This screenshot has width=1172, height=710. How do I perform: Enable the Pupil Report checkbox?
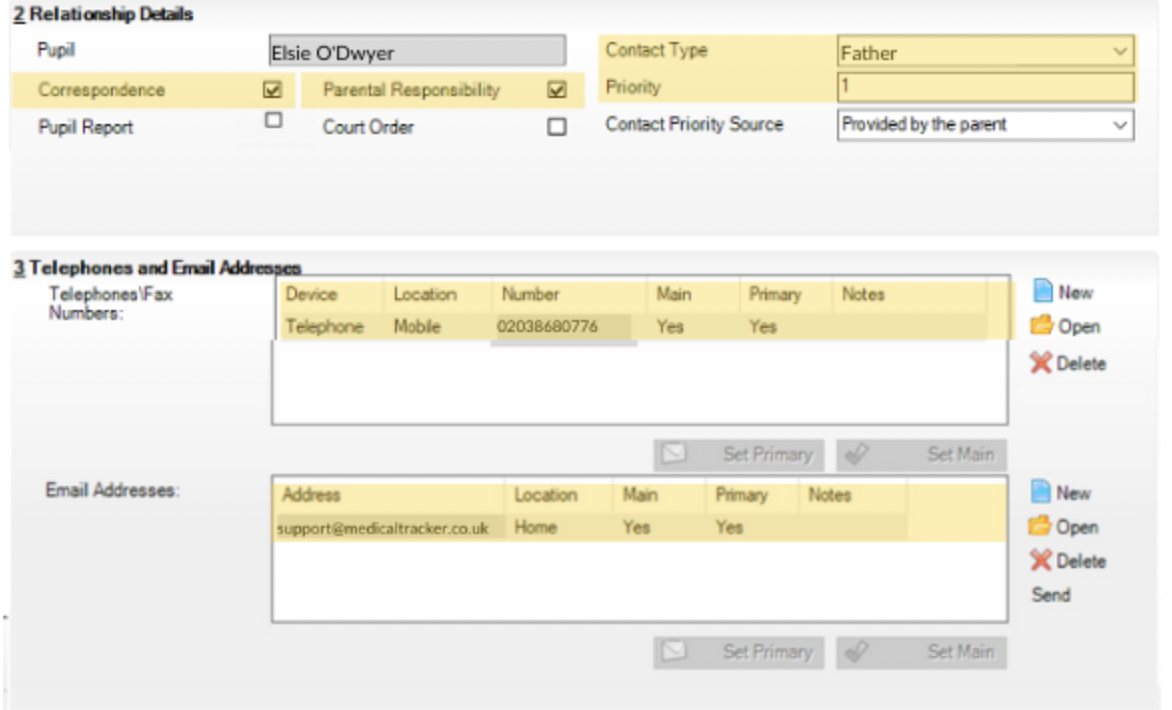click(x=271, y=120)
